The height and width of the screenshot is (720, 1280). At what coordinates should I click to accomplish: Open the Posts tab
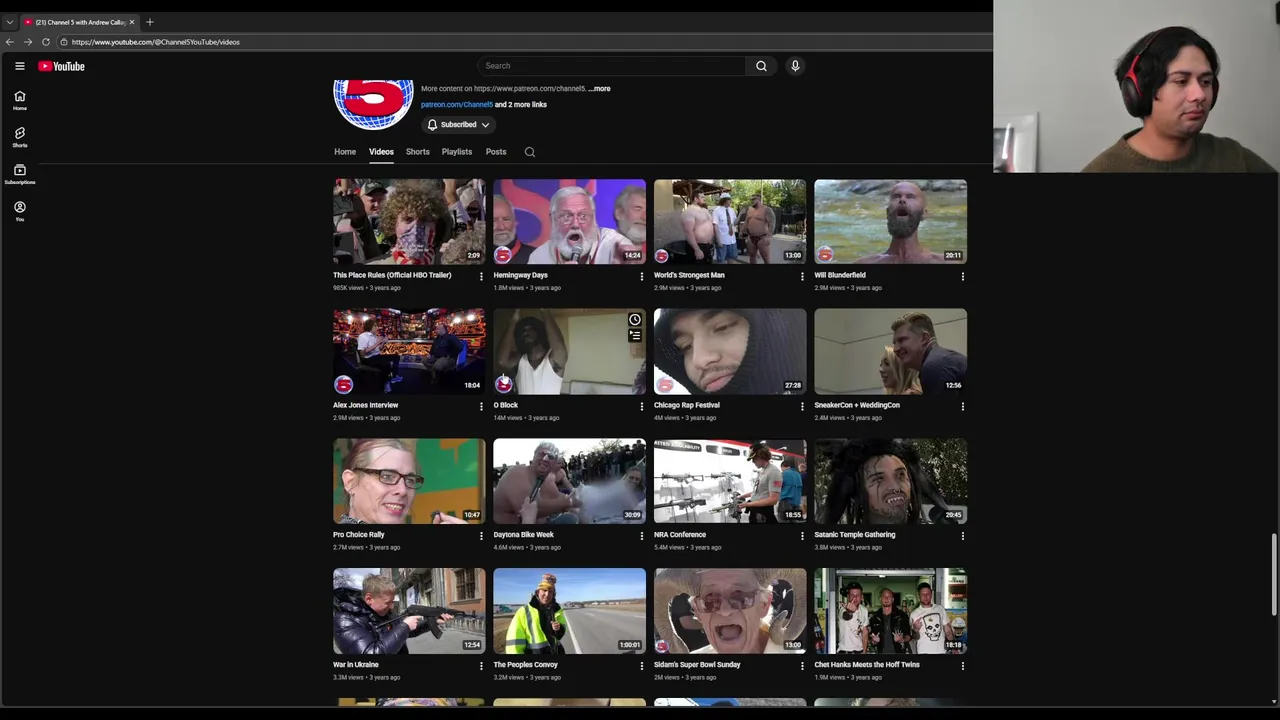click(x=496, y=152)
